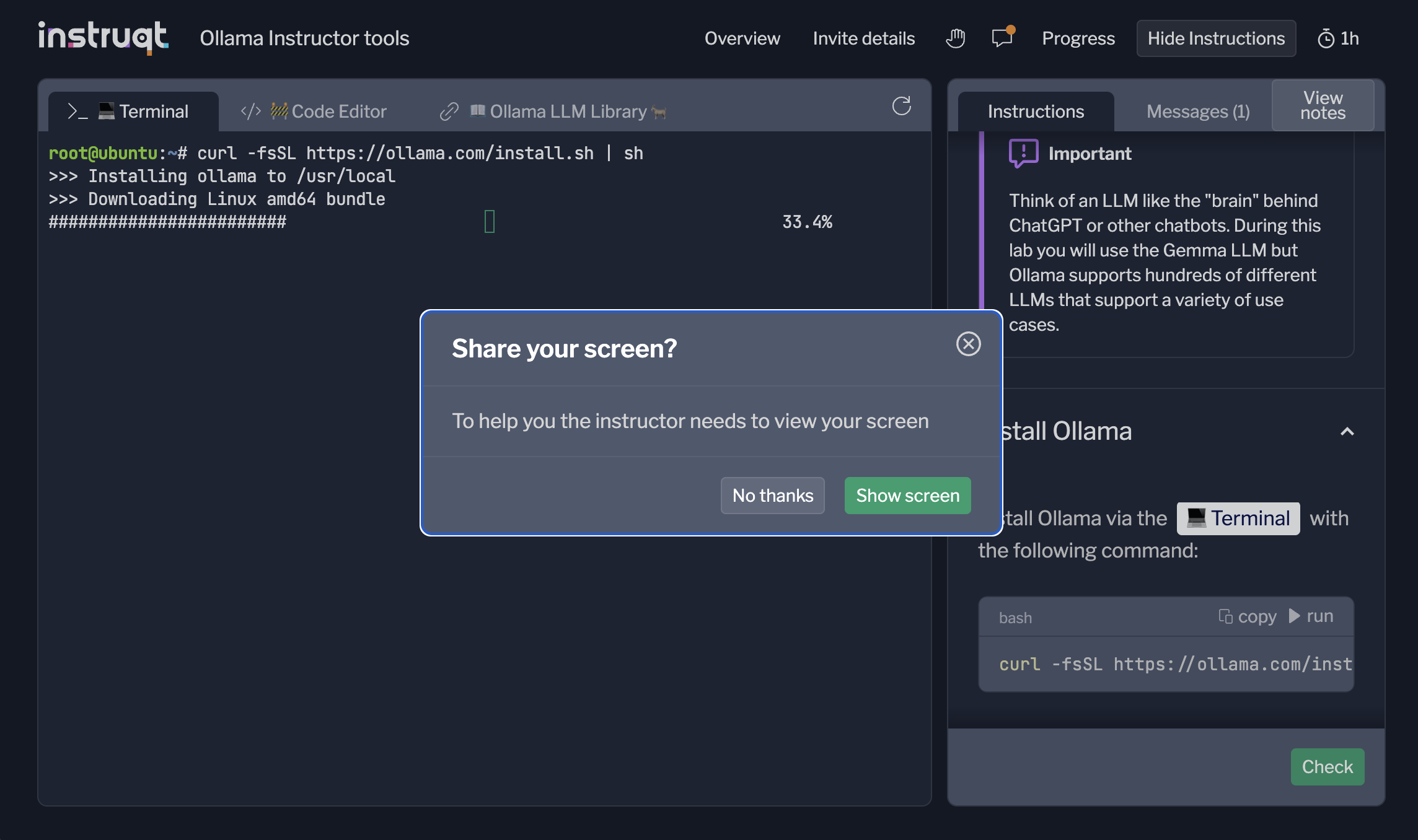Switch to the Code Editor tab
The width and height of the screenshot is (1418, 840).
(x=314, y=112)
